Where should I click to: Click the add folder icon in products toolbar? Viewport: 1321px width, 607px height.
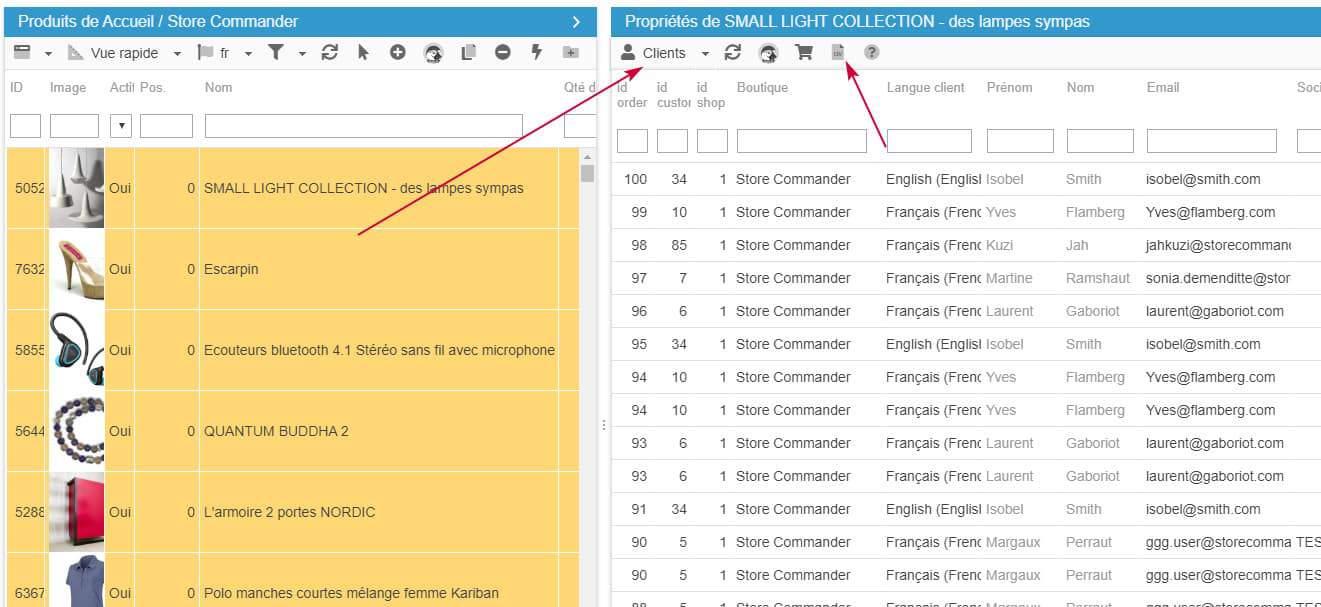[x=571, y=53]
